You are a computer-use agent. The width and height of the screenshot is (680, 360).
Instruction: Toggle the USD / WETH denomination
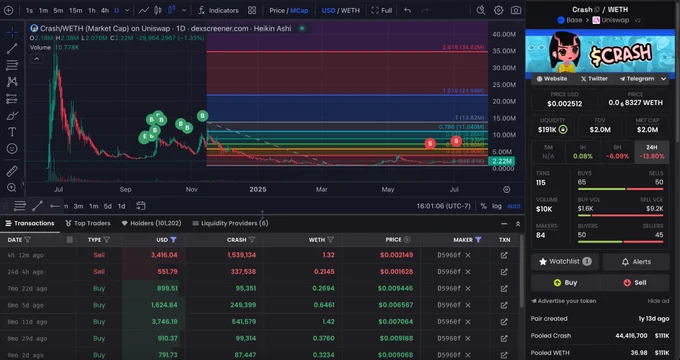pyautogui.click(x=340, y=10)
